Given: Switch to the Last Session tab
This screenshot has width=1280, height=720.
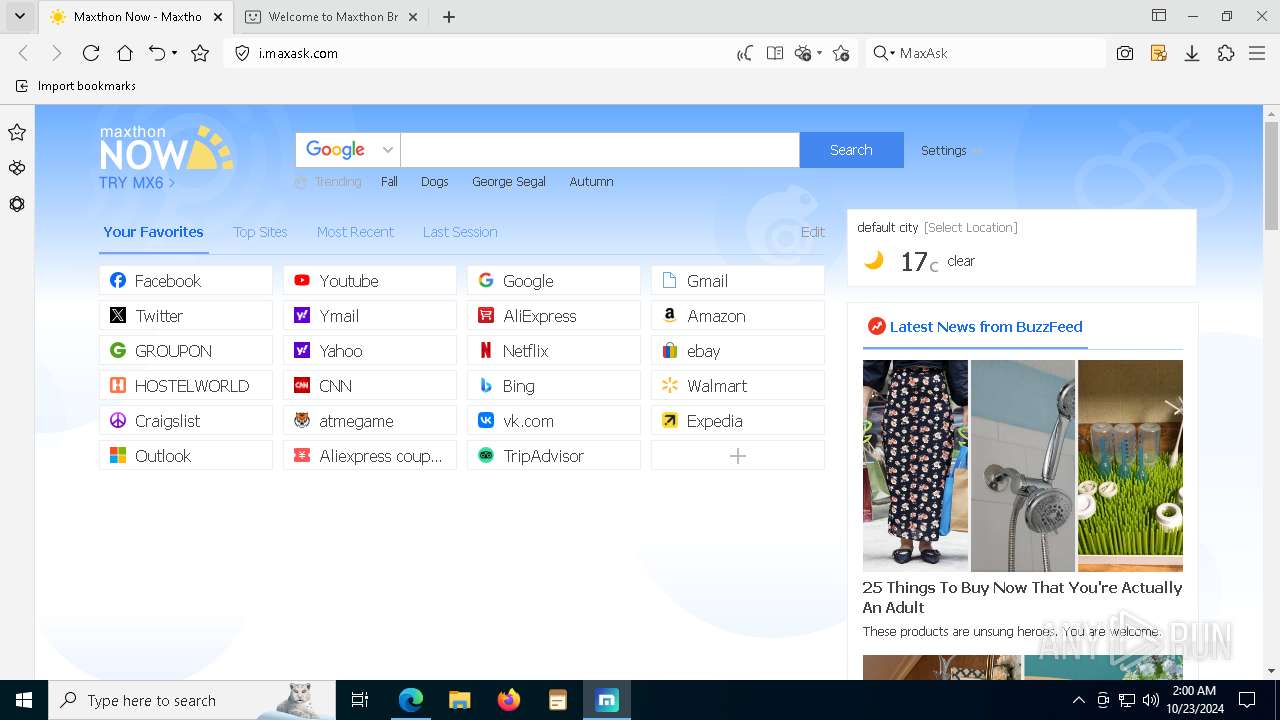Looking at the screenshot, I should [x=460, y=232].
